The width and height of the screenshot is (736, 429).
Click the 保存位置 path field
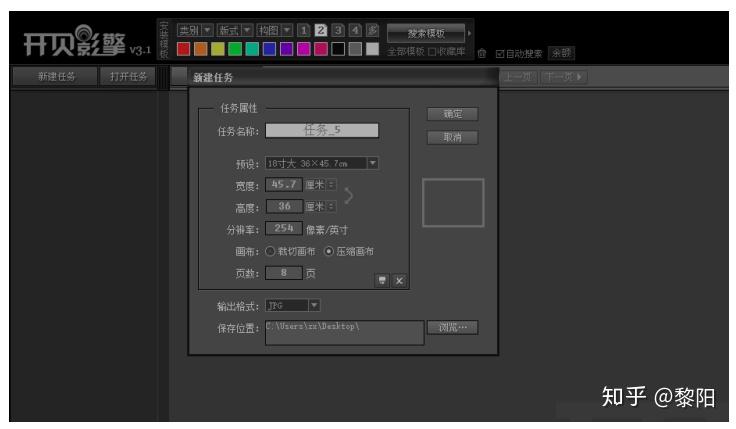pyautogui.click(x=345, y=333)
